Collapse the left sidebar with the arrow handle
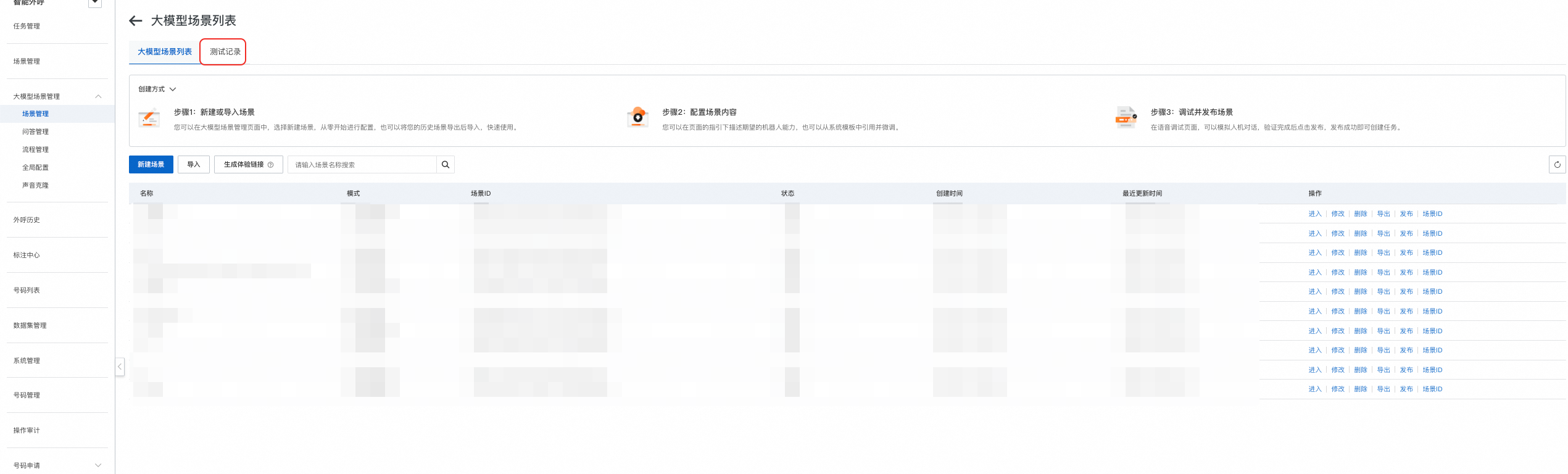1568x474 pixels. [120, 367]
